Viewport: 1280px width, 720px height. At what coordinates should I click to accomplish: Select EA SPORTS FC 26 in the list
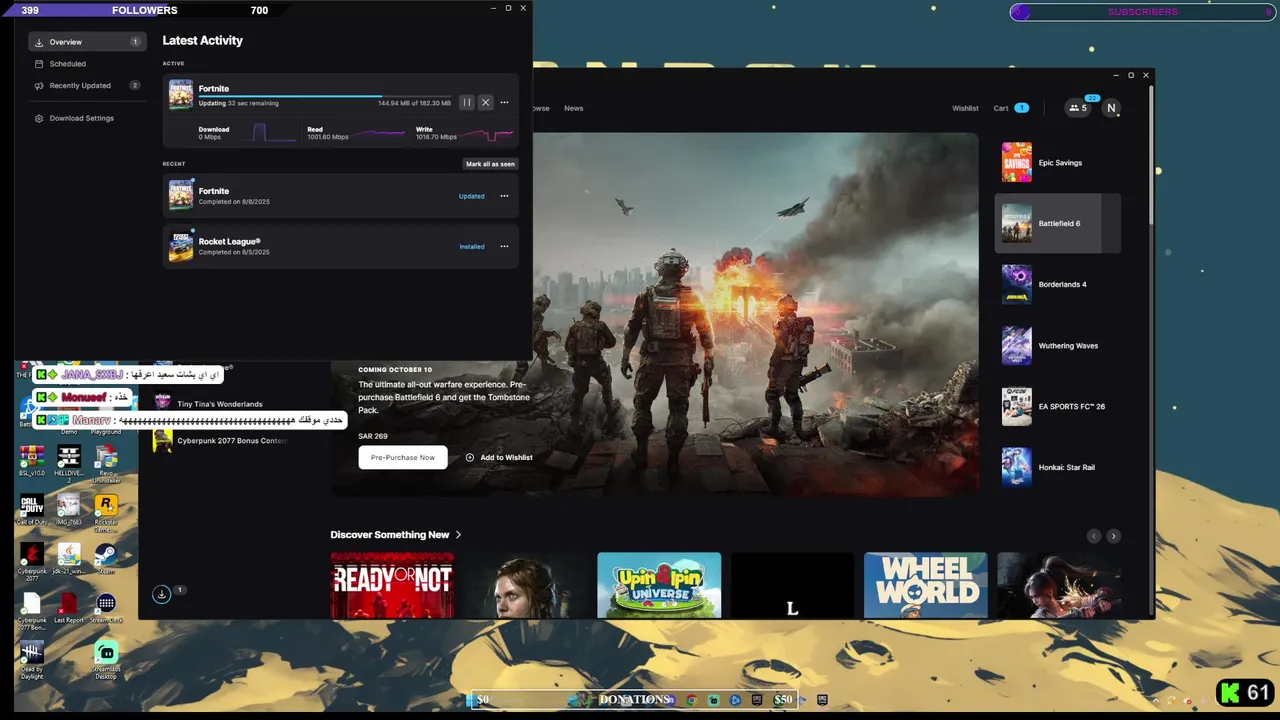pos(1058,407)
